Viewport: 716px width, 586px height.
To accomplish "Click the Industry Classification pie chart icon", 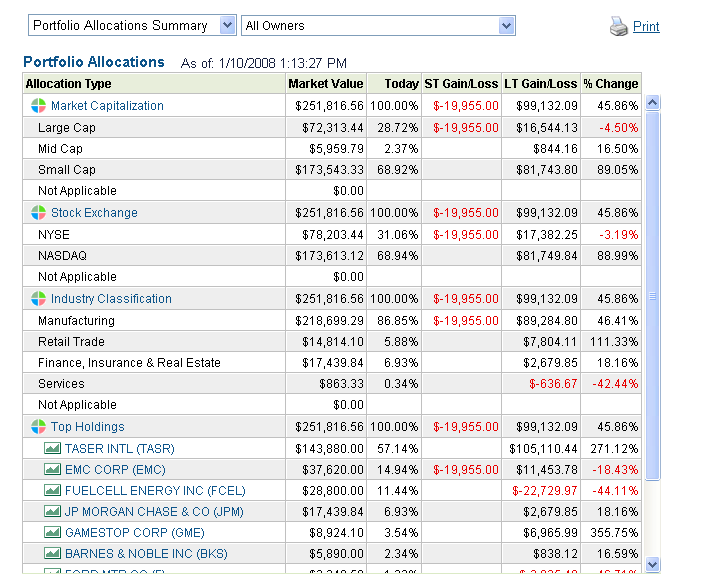I will [x=38, y=299].
